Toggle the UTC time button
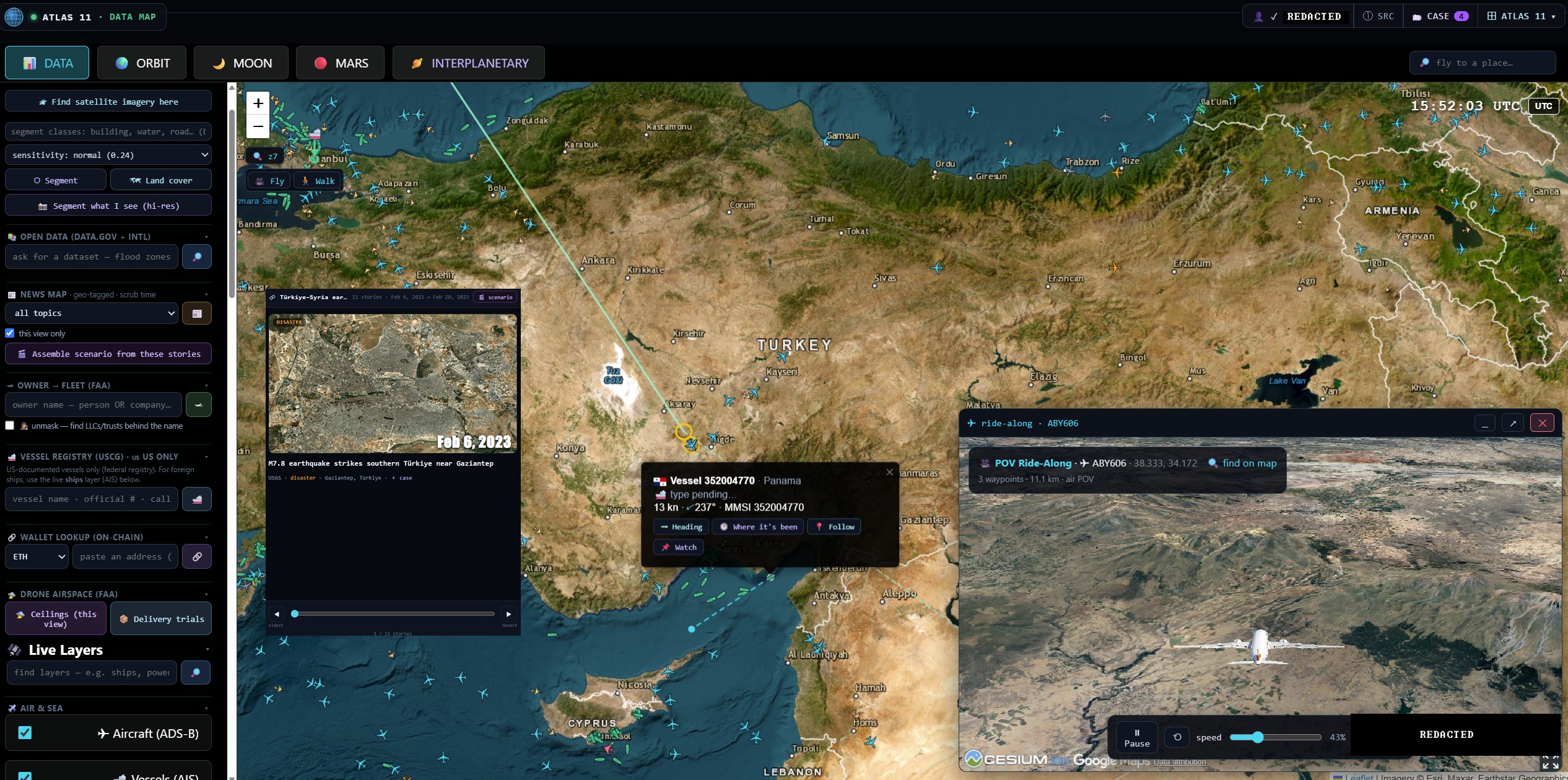1568x780 pixels. tap(1543, 106)
